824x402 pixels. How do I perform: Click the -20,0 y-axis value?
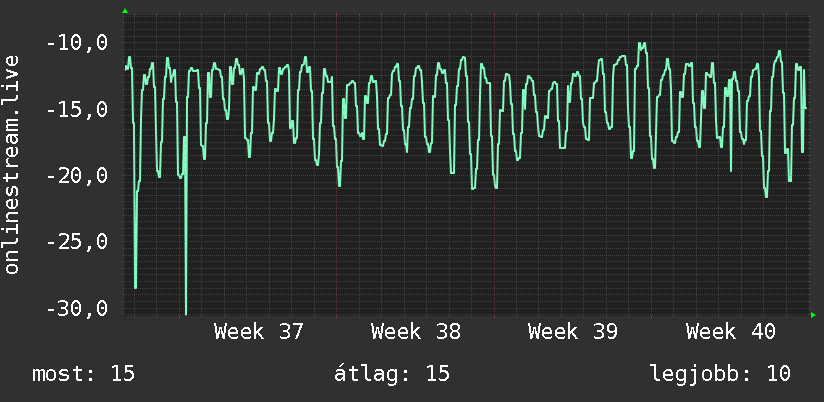tap(77, 176)
